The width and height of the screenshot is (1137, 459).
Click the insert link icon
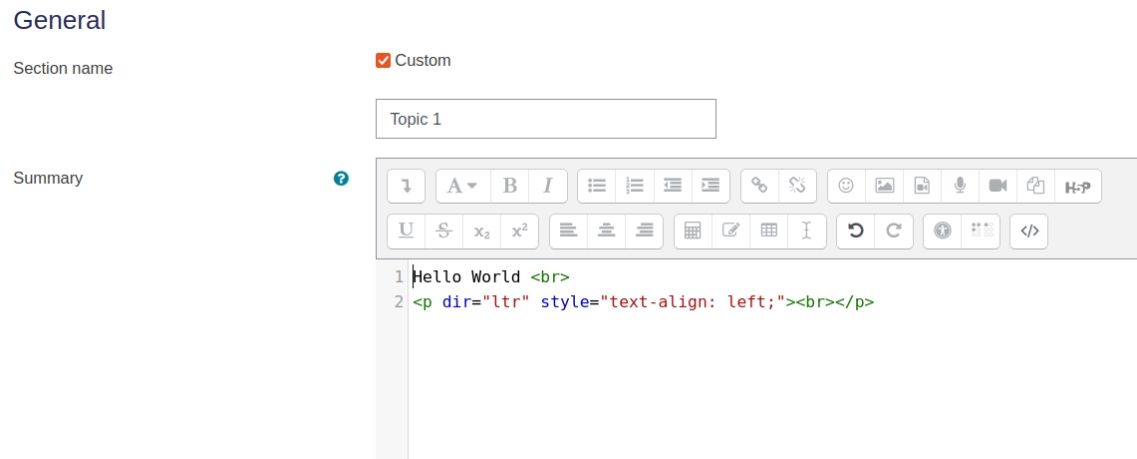[x=759, y=186]
